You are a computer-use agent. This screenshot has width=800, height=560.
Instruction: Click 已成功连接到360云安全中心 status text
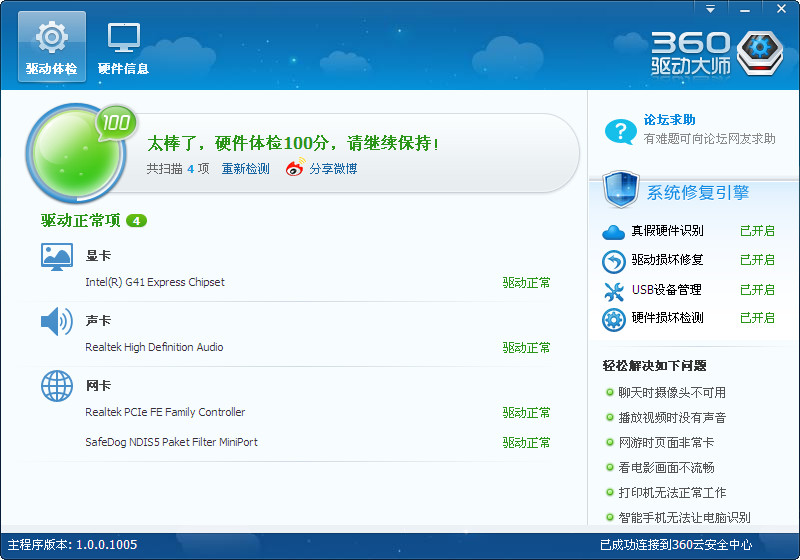tap(676, 545)
